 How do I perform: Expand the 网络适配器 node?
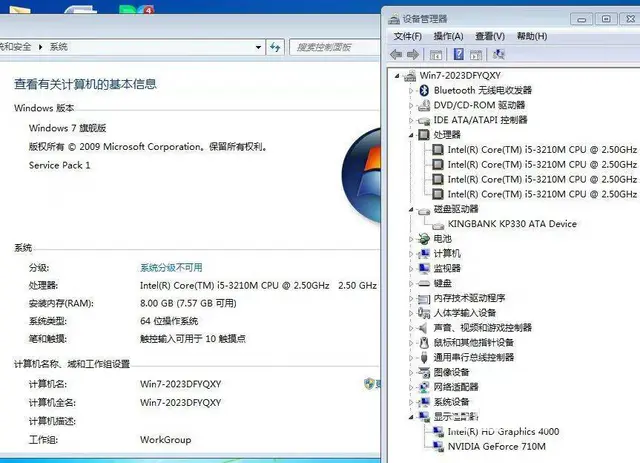pyautogui.click(x=411, y=387)
